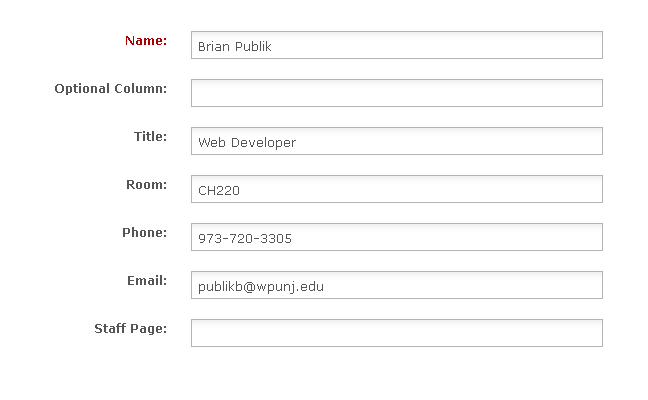Select the Room text box
Viewport: 648px width, 400px height.
point(396,189)
